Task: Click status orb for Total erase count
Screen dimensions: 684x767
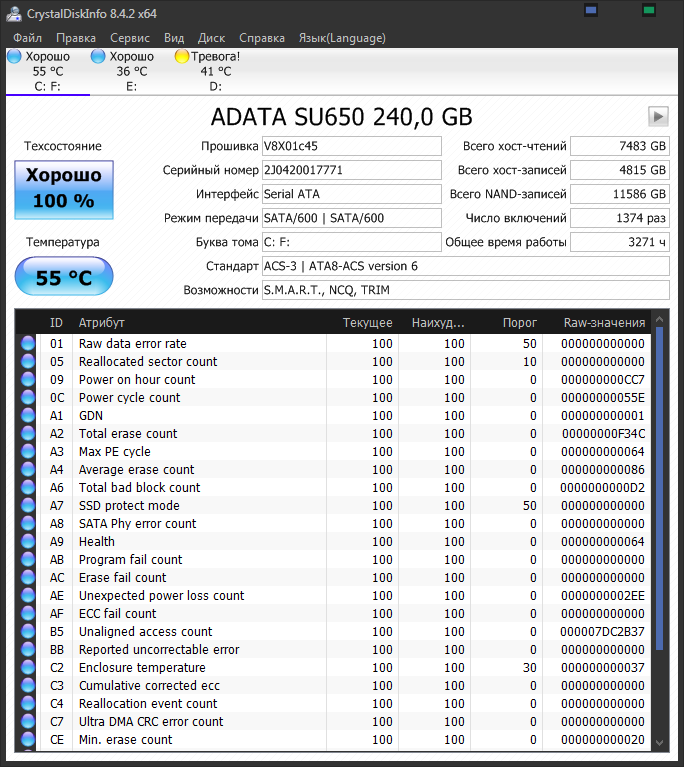Action: point(28,433)
